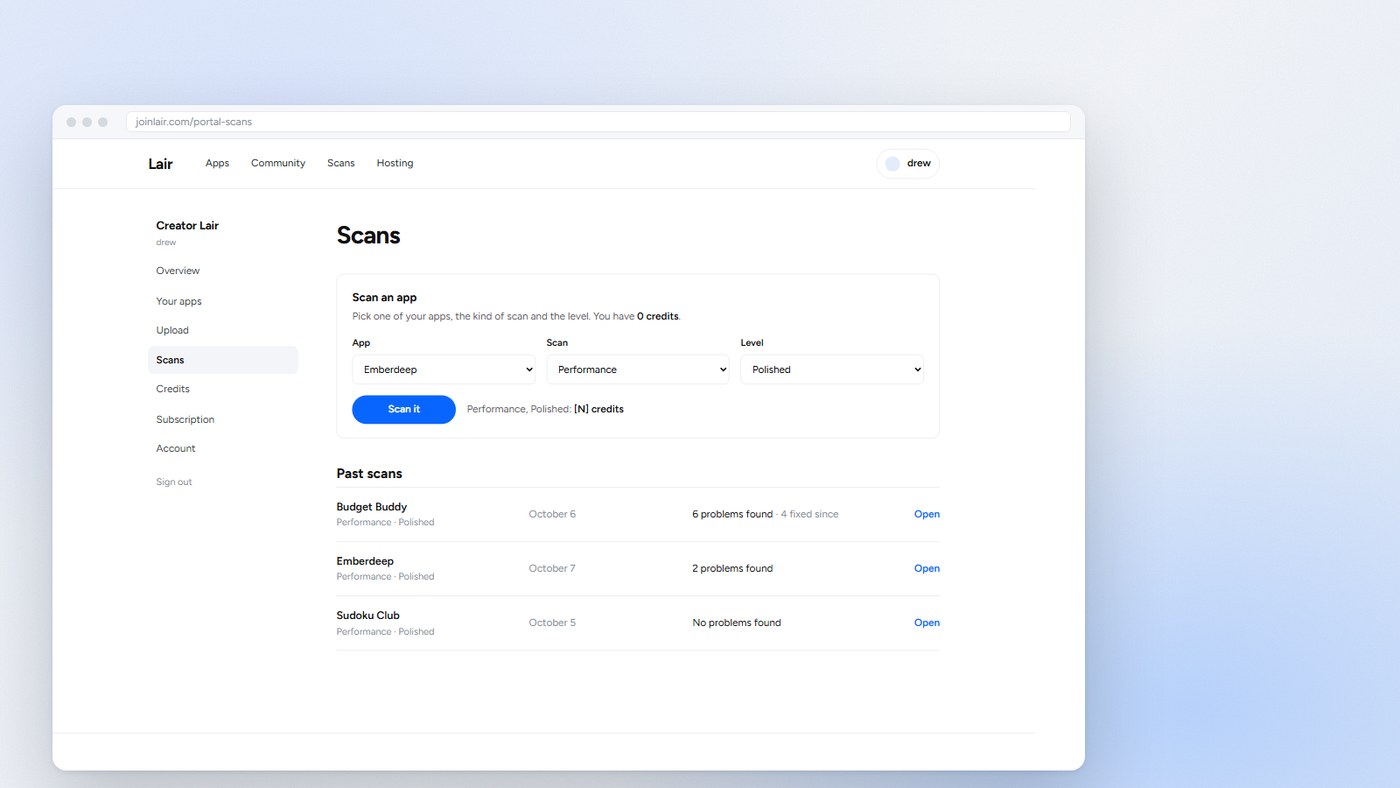The width and height of the screenshot is (1400, 788).
Task: Expand the Level dropdown showing Polished
Action: 832,369
